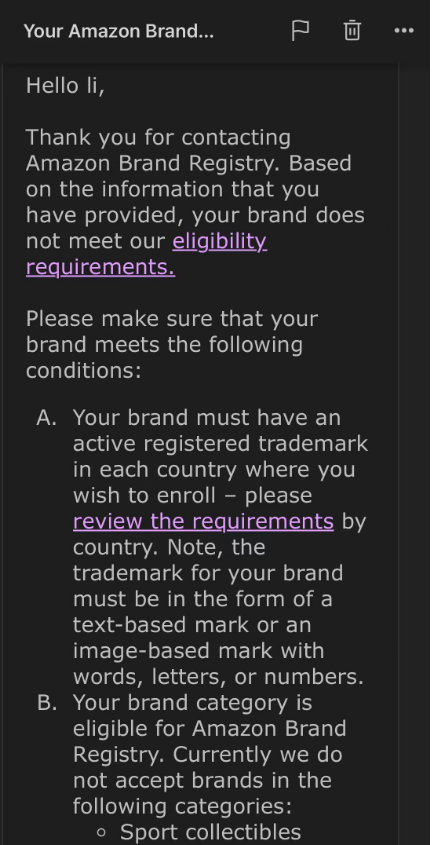Screen dimensions: 433x845
Task: Click the "active registered trademark" line
Action: (x=221, y=444)
